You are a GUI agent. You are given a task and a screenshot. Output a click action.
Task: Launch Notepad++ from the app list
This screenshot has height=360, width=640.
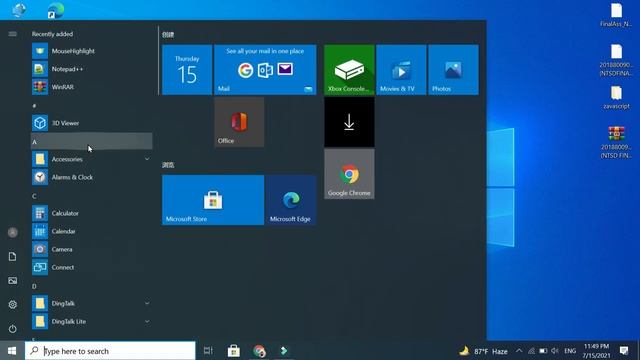(x=92, y=69)
